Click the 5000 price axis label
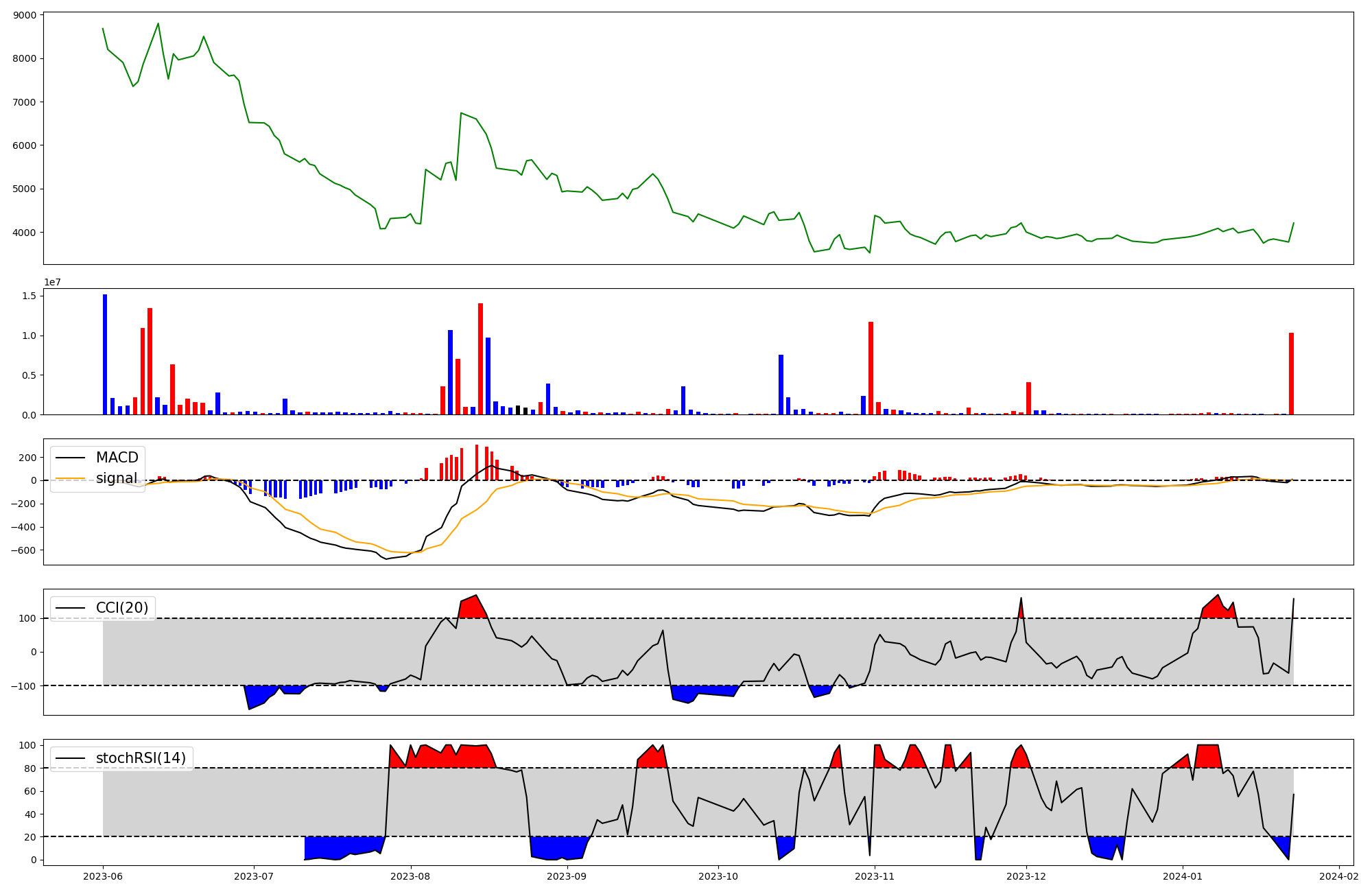 (x=25, y=189)
